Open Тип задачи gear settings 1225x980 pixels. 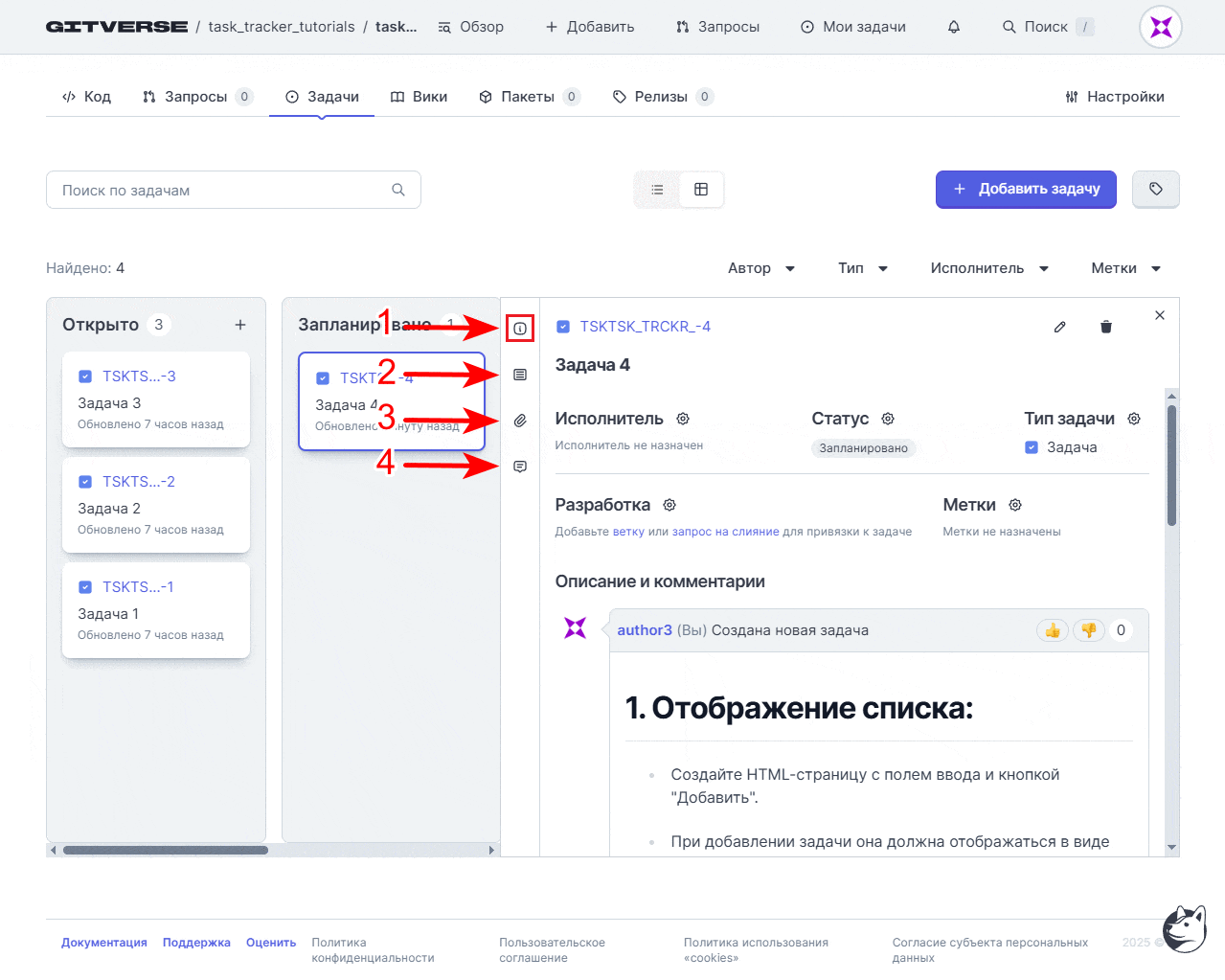[1134, 419]
